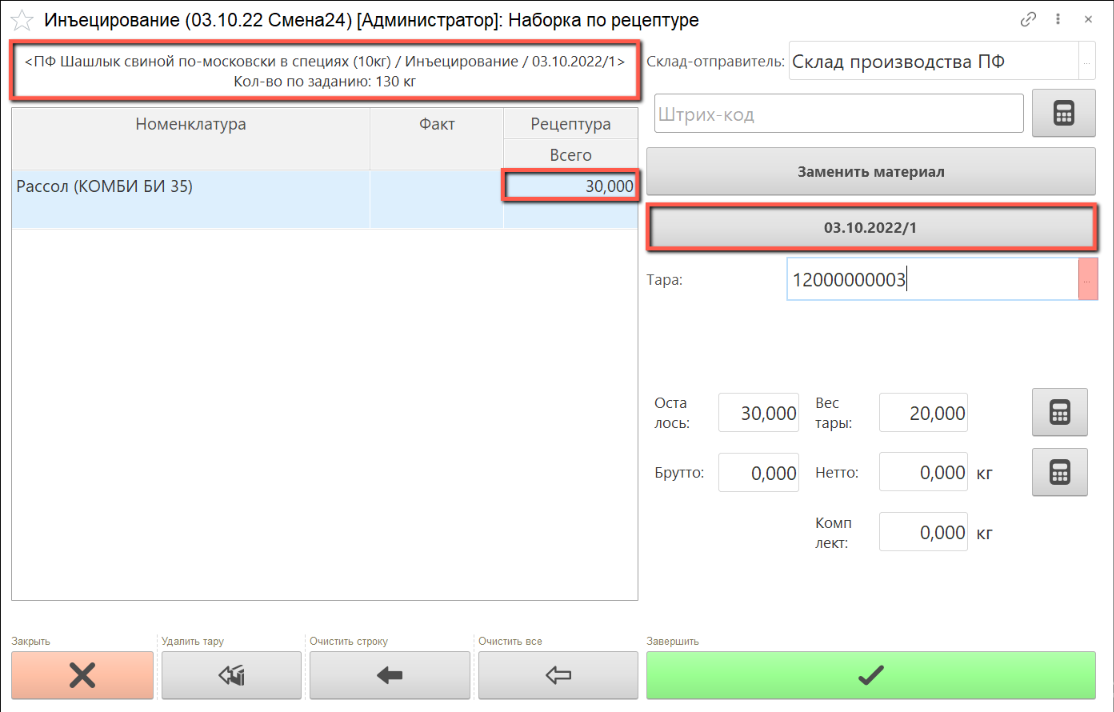
Task: Click Очистить строку left arrow button
Action: pyautogui.click(x=389, y=675)
